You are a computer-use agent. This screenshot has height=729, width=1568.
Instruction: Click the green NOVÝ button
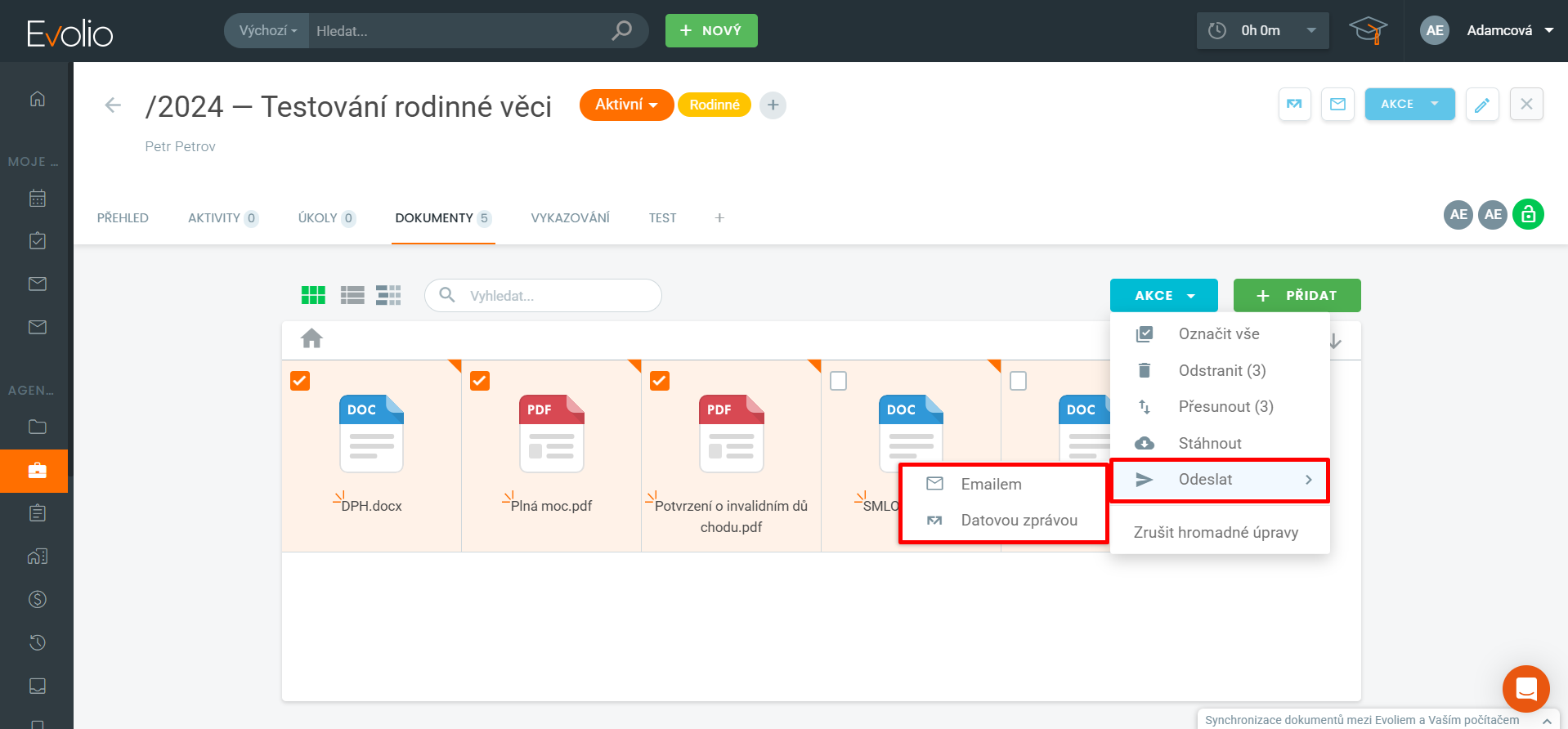coord(711,31)
